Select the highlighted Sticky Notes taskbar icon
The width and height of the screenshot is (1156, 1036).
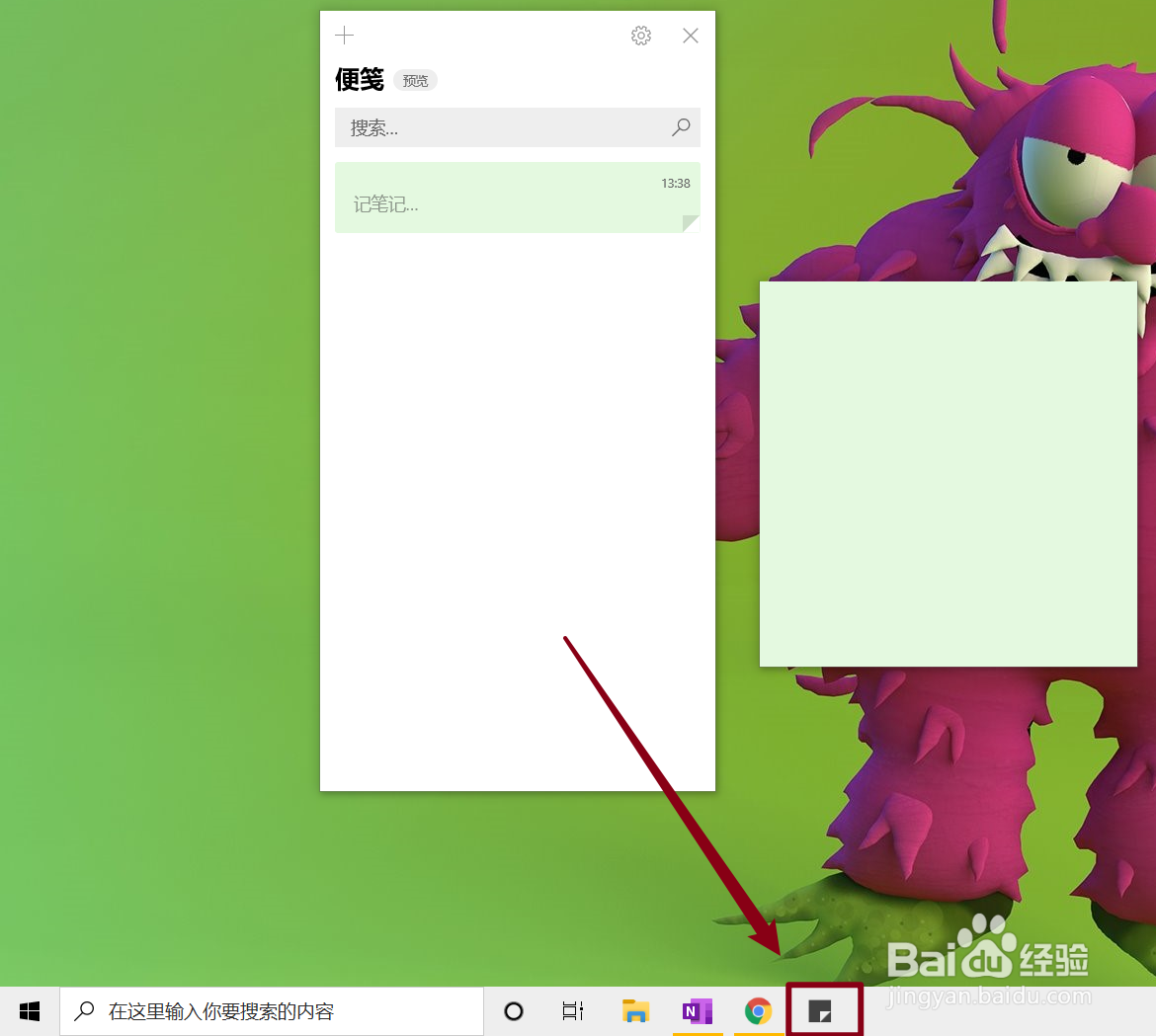[823, 1010]
